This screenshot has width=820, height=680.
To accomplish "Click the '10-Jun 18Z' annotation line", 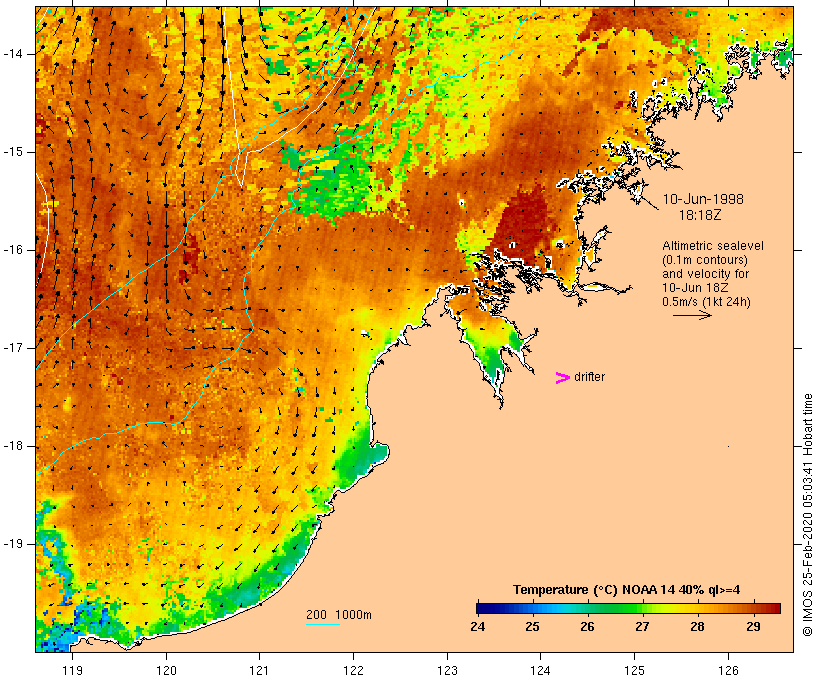I will coord(696,288).
